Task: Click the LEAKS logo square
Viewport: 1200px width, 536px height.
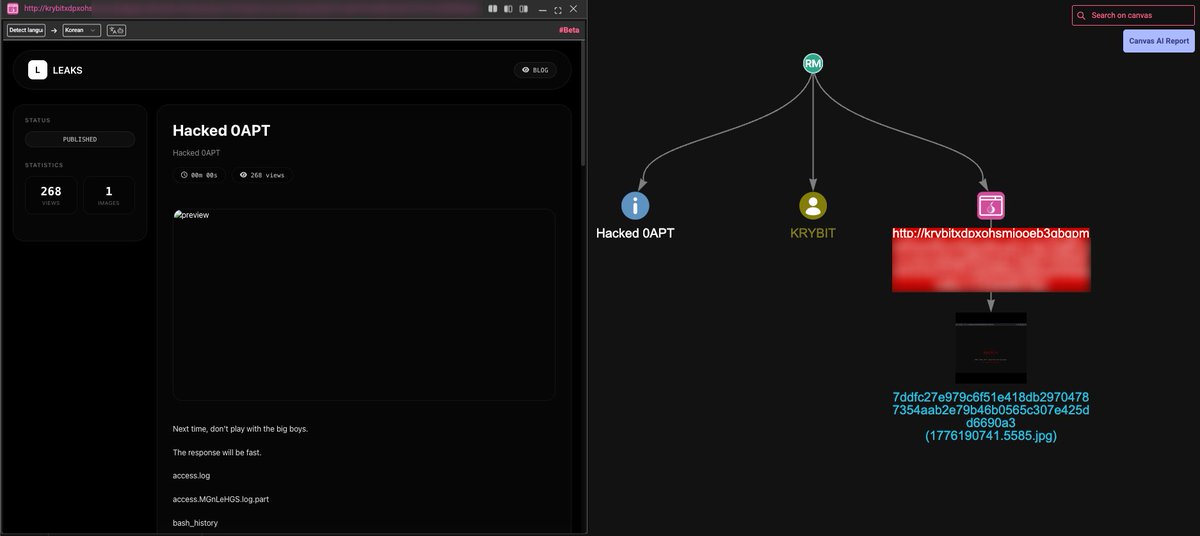Action: [x=37, y=70]
